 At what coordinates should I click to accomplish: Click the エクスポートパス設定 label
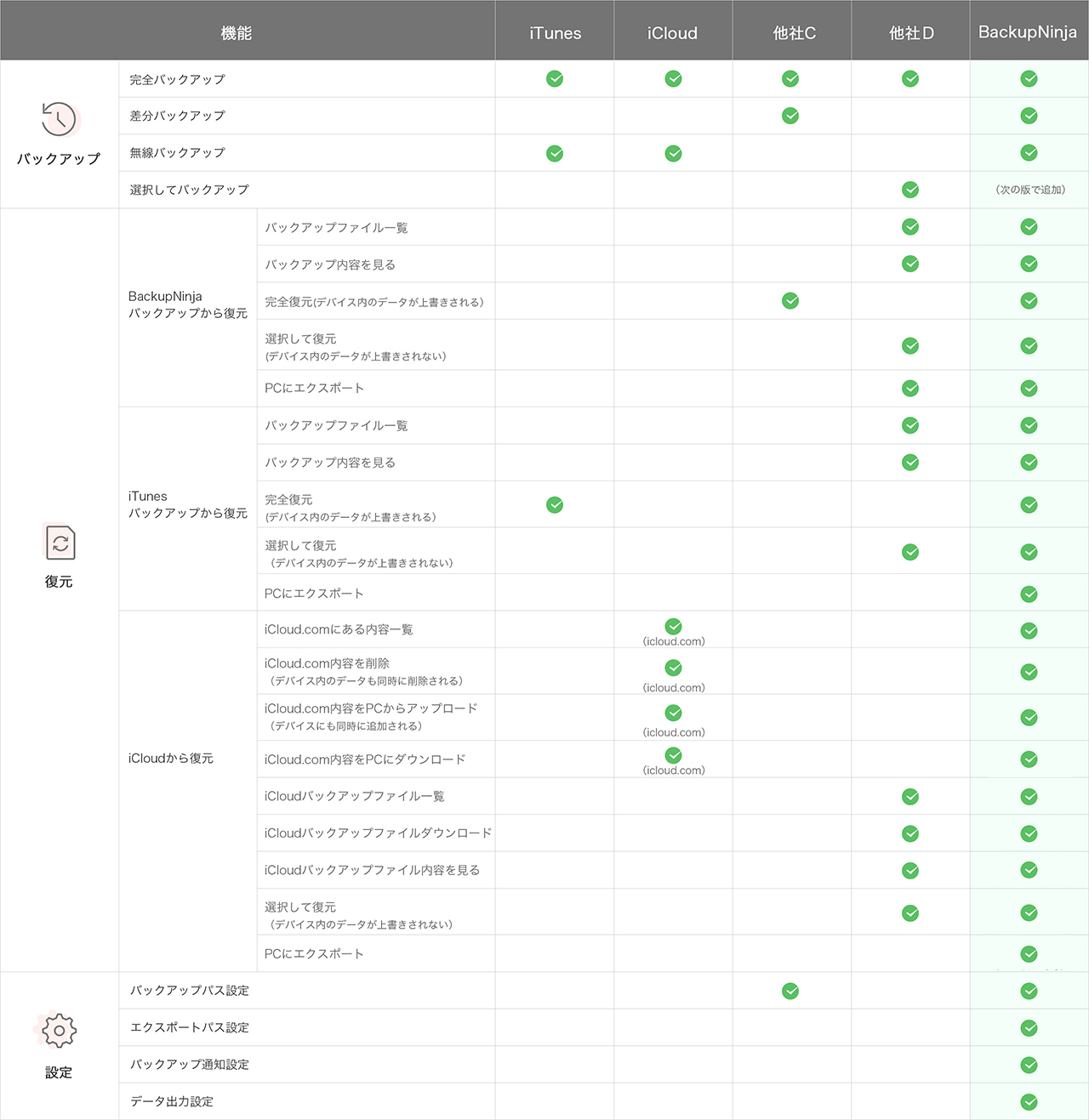[189, 1027]
